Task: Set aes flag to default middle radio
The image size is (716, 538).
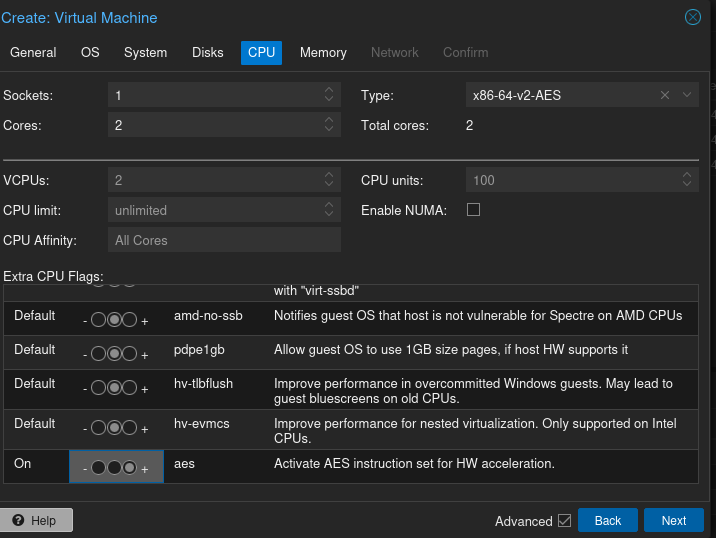Action: click(x=114, y=468)
